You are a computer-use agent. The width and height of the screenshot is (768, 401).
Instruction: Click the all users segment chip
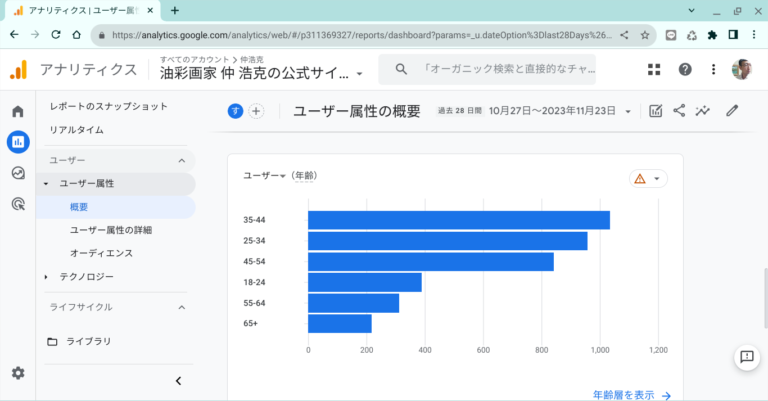[x=235, y=111]
